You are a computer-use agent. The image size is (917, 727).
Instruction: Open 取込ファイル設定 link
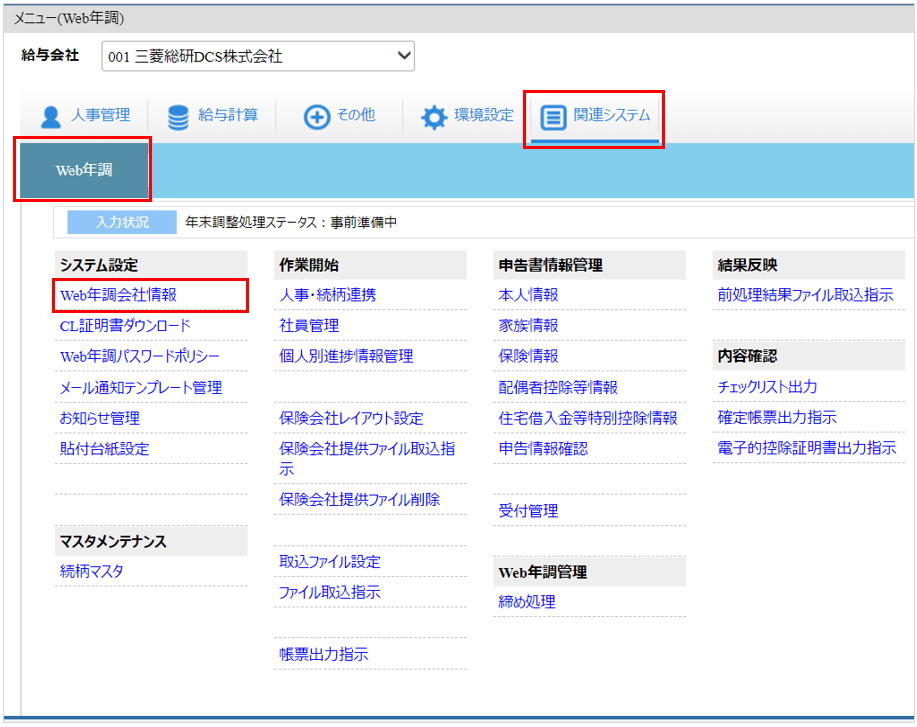pyautogui.click(x=330, y=561)
